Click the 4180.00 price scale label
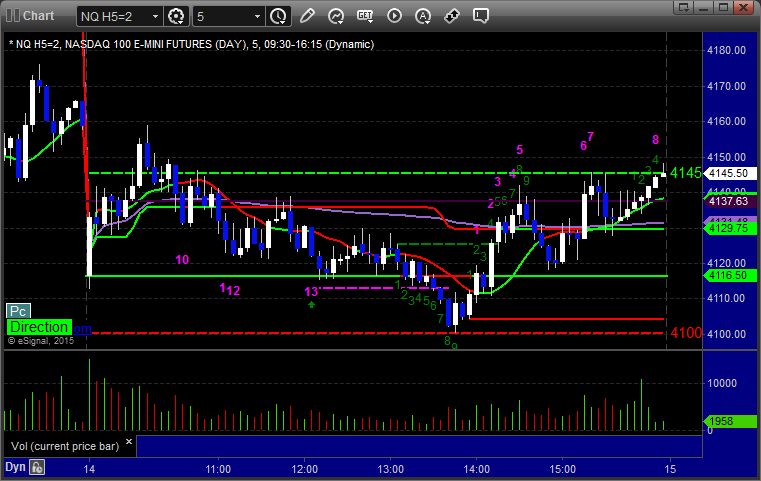761x481 pixels. pyautogui.click(x=727, y=50)
